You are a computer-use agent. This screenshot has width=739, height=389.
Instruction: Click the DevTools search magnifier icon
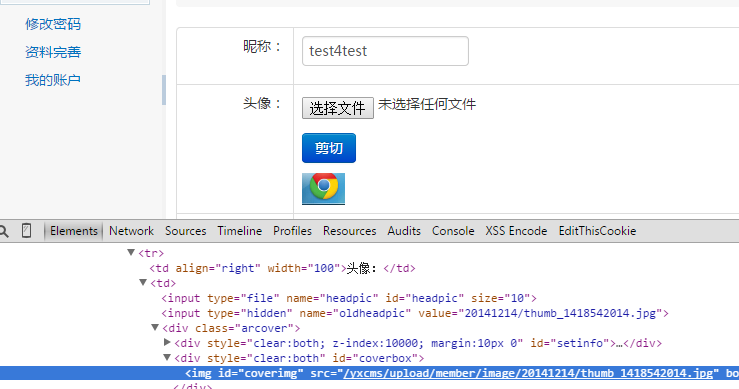click(x=4, y=231)
